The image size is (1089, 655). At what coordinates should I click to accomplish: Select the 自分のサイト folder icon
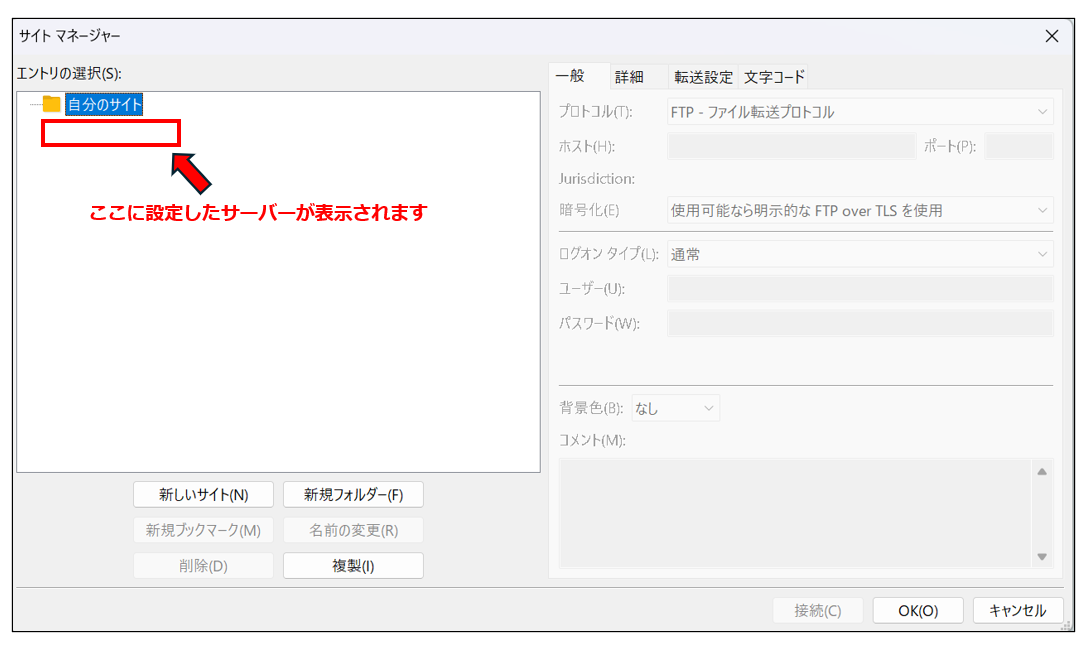(x=51, y=104)
